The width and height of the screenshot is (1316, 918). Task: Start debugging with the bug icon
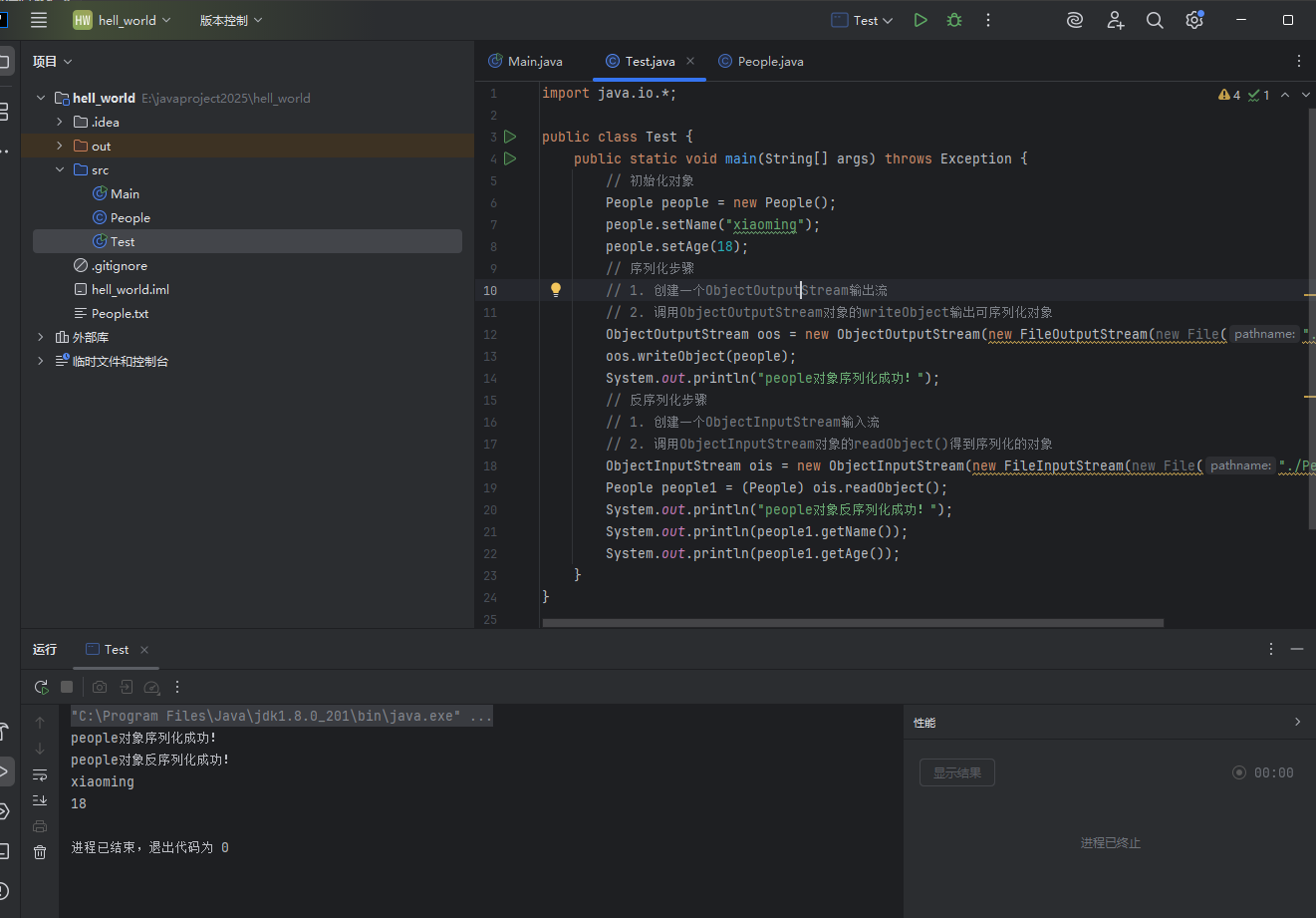(x=954, y=20)
